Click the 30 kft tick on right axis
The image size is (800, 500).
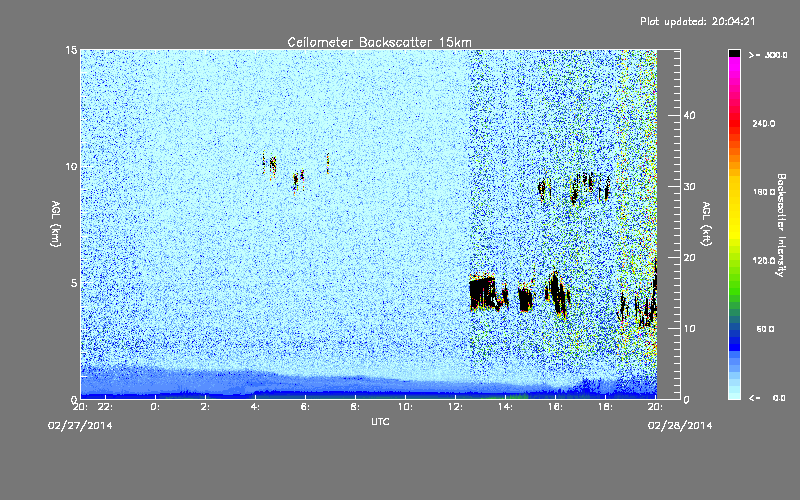click(x=689, y=186)
